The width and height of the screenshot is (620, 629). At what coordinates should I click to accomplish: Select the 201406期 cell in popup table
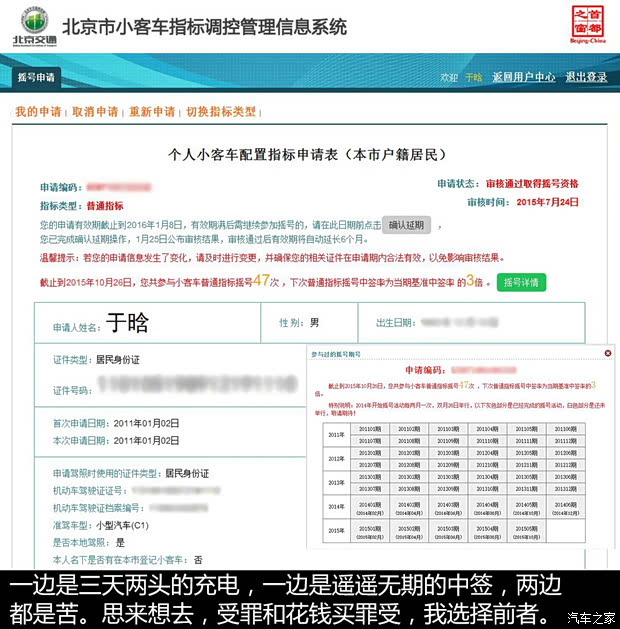pyautogui.click(x=566, y=508)
